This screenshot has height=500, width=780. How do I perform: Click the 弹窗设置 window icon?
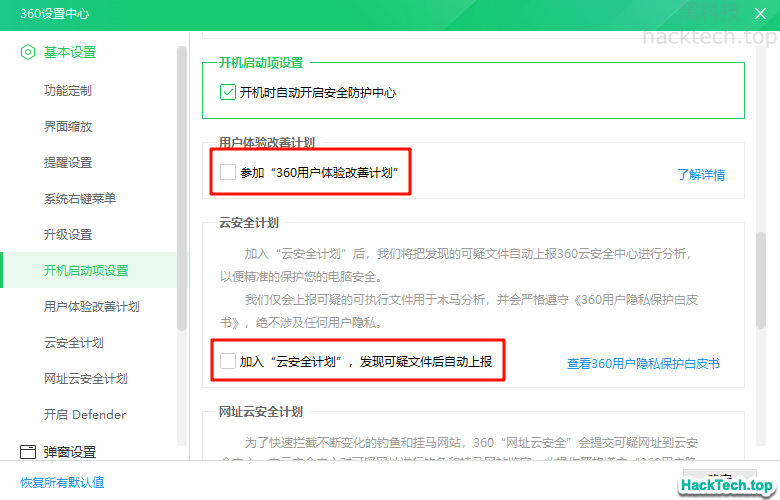(28, 451)
